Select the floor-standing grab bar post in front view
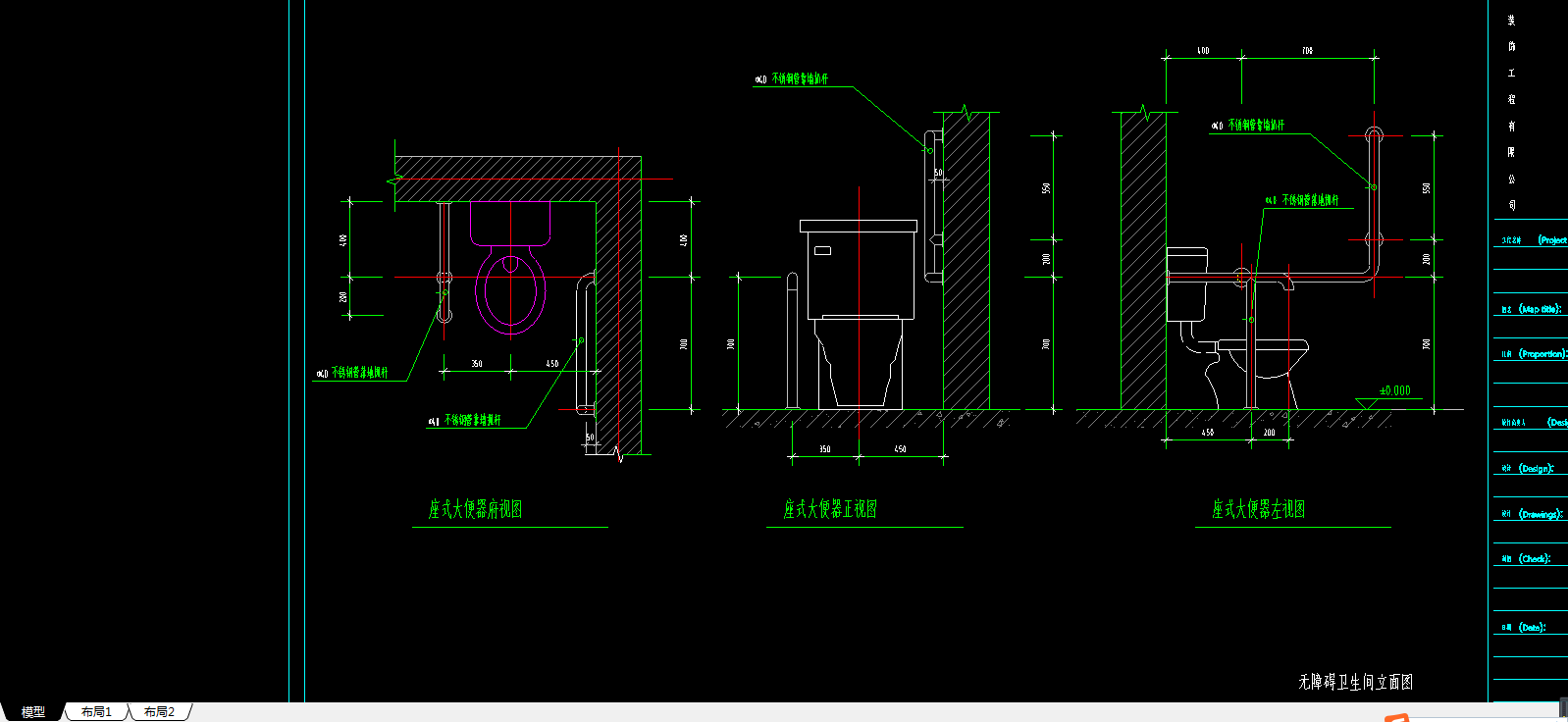This screenshot has height=722, width=1568. pos(792,340)
